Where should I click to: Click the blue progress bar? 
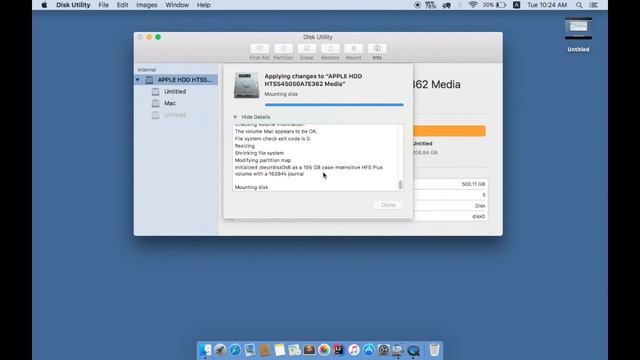click(x=334, y=105)
